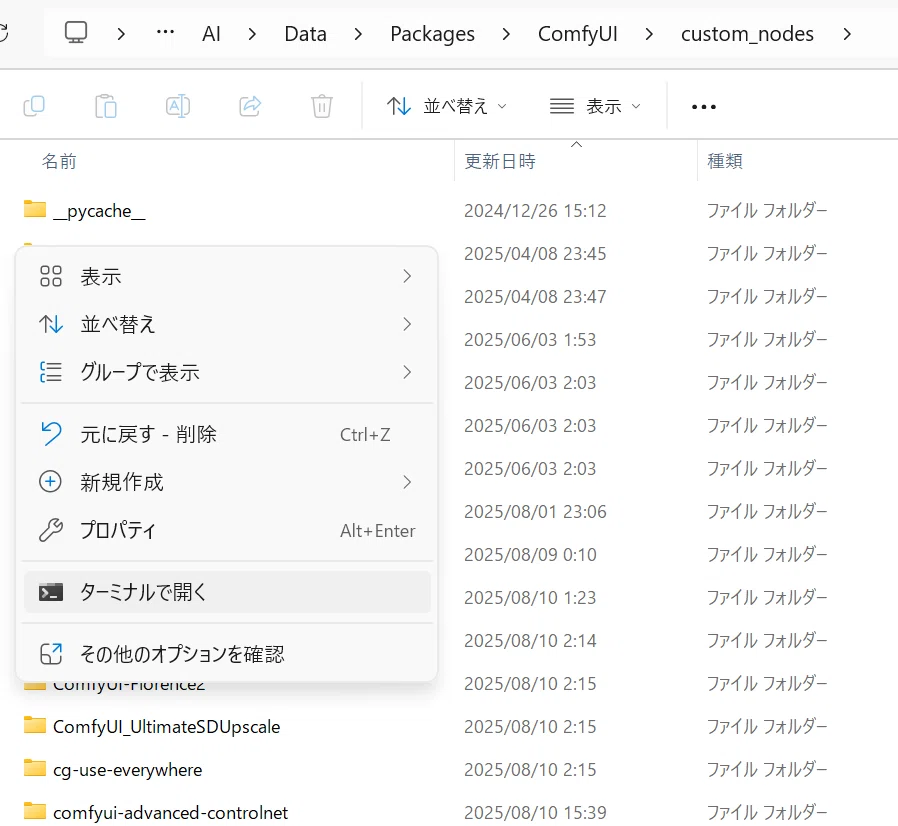Open the グループで表示 context menu entry
The width and height of the screenshot is (898, 826).
point(227,372)
